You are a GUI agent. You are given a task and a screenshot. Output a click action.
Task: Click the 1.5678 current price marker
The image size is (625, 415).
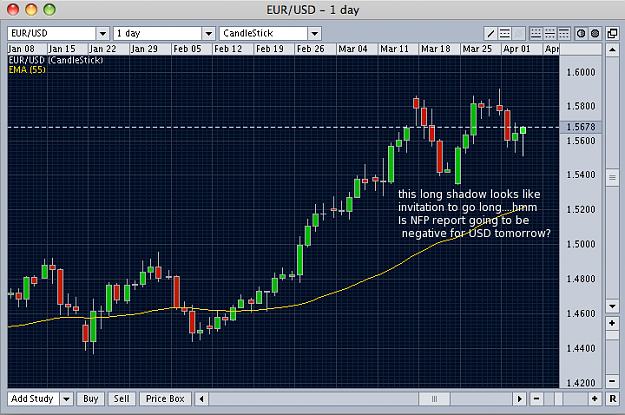[581, 127]
